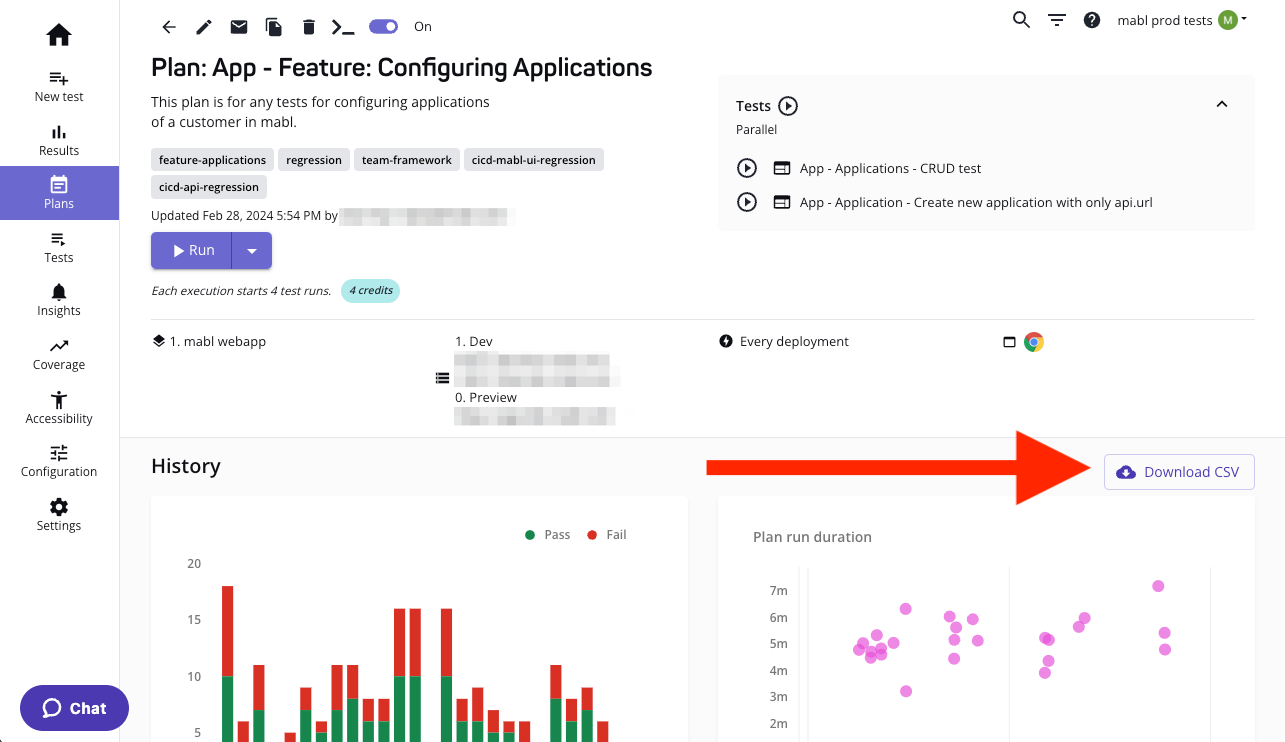Click the 0. Preview environment

[x=486, y=397]
